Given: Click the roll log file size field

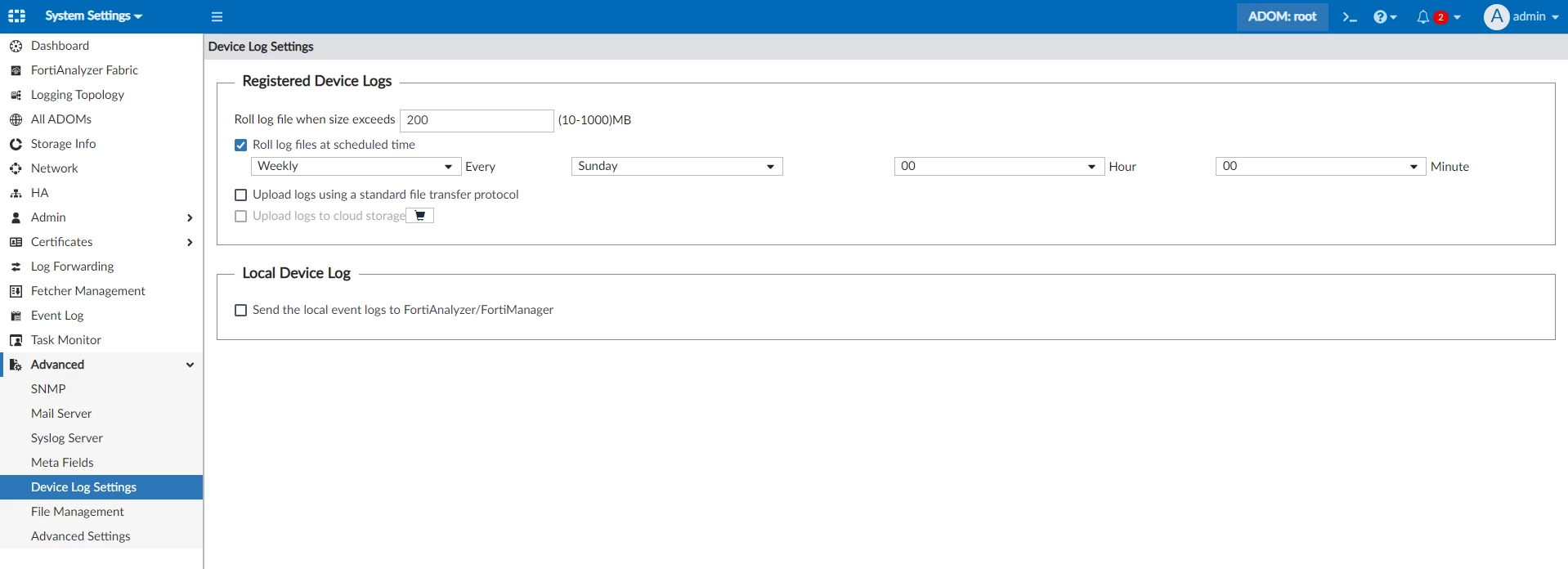Looking at the screenshot, I should [x=477, y=120].
